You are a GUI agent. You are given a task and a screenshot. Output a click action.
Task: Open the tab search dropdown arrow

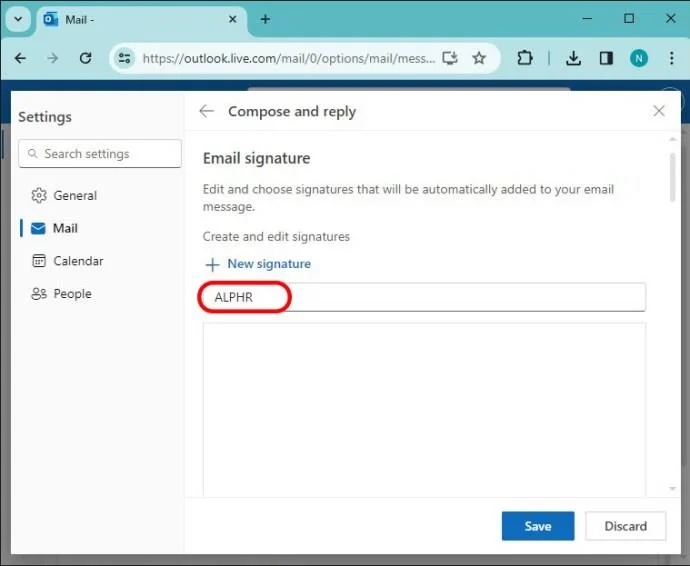click(x=18, y=19)
